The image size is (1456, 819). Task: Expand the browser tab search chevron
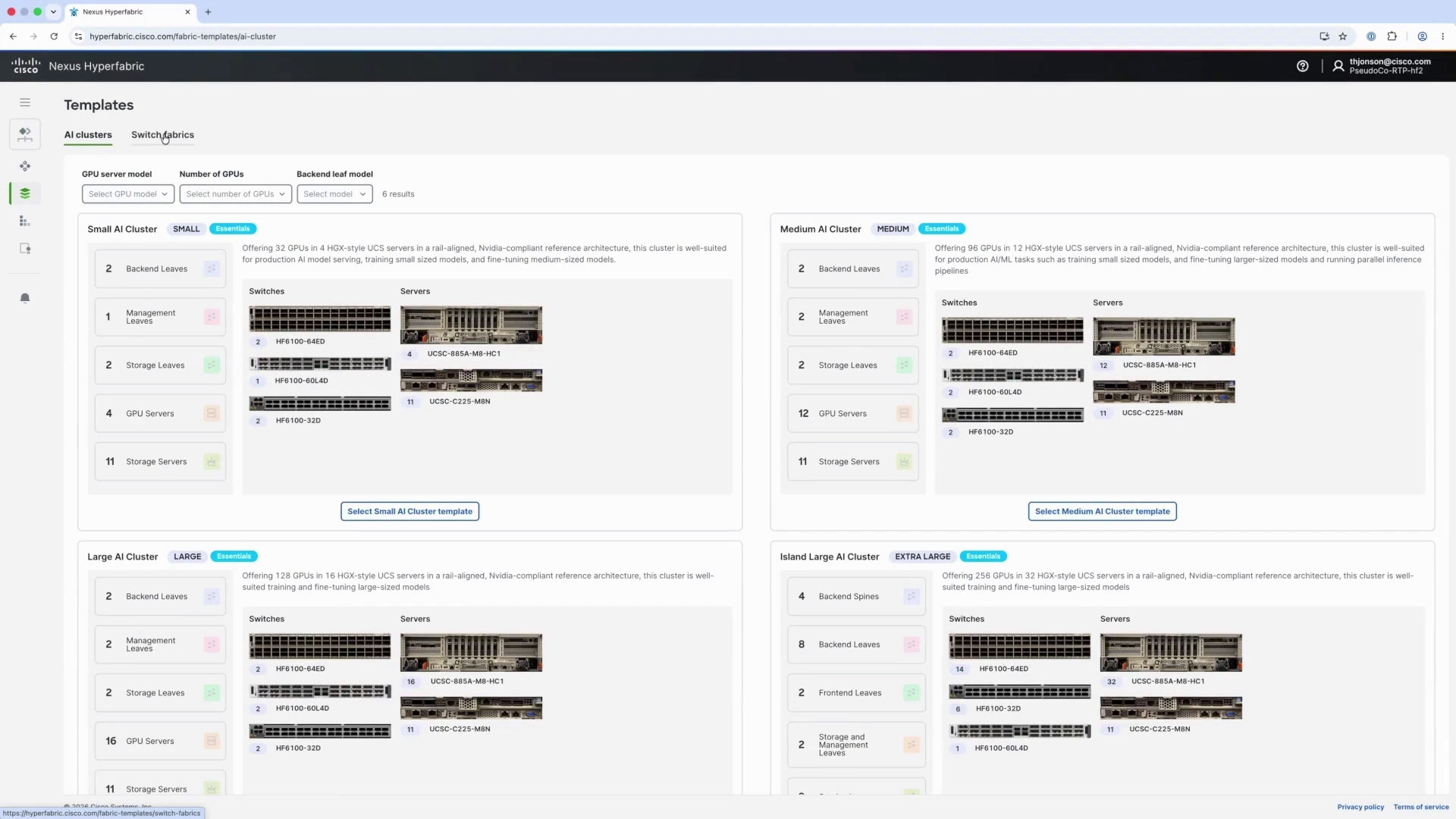coord(53,11)
